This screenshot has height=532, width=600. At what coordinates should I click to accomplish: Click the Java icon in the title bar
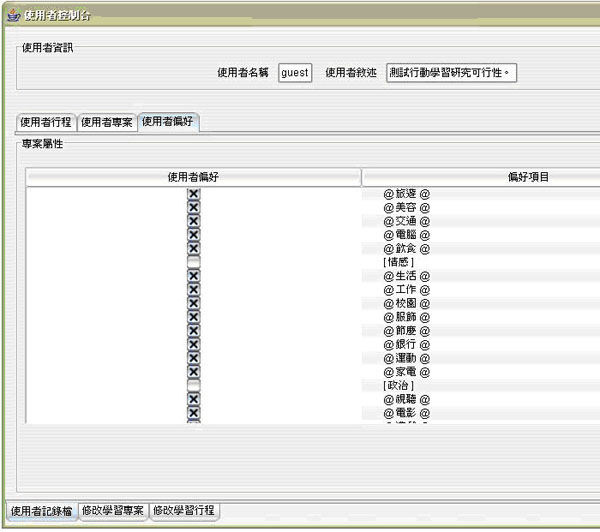pos(12,13)
